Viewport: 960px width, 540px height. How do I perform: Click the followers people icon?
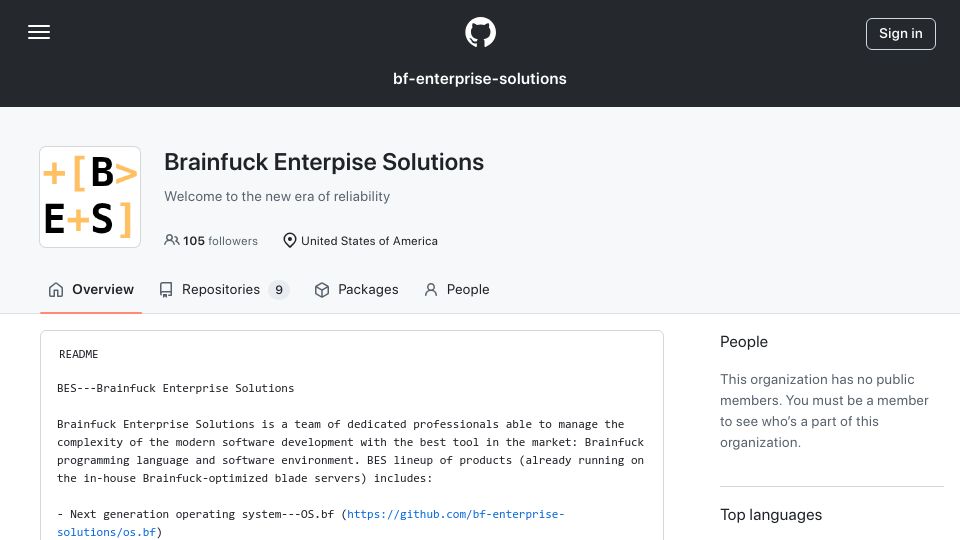(171, 240)
